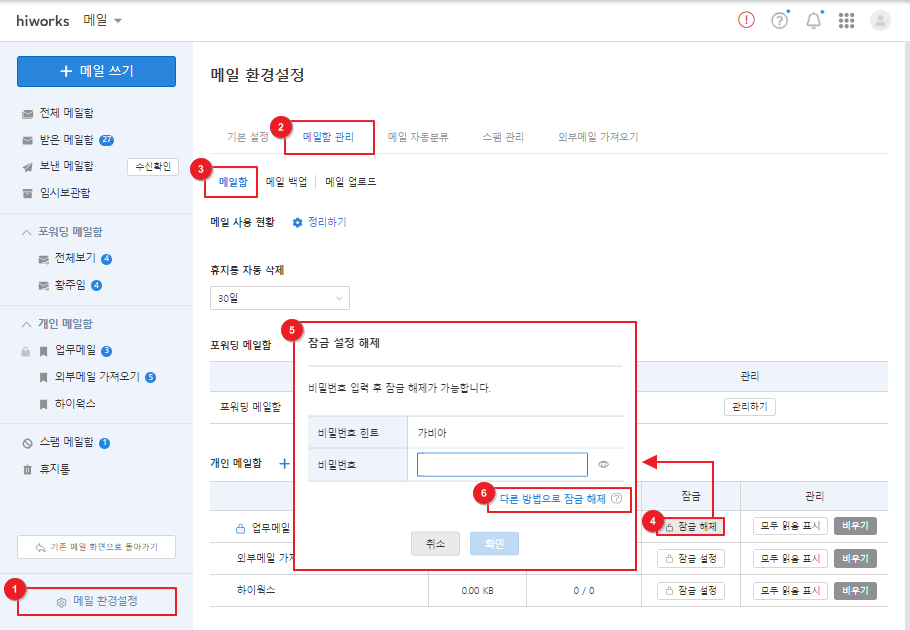Click the help icon beside 다른 방법으로 잠금 해제

(x=617, y=498)
